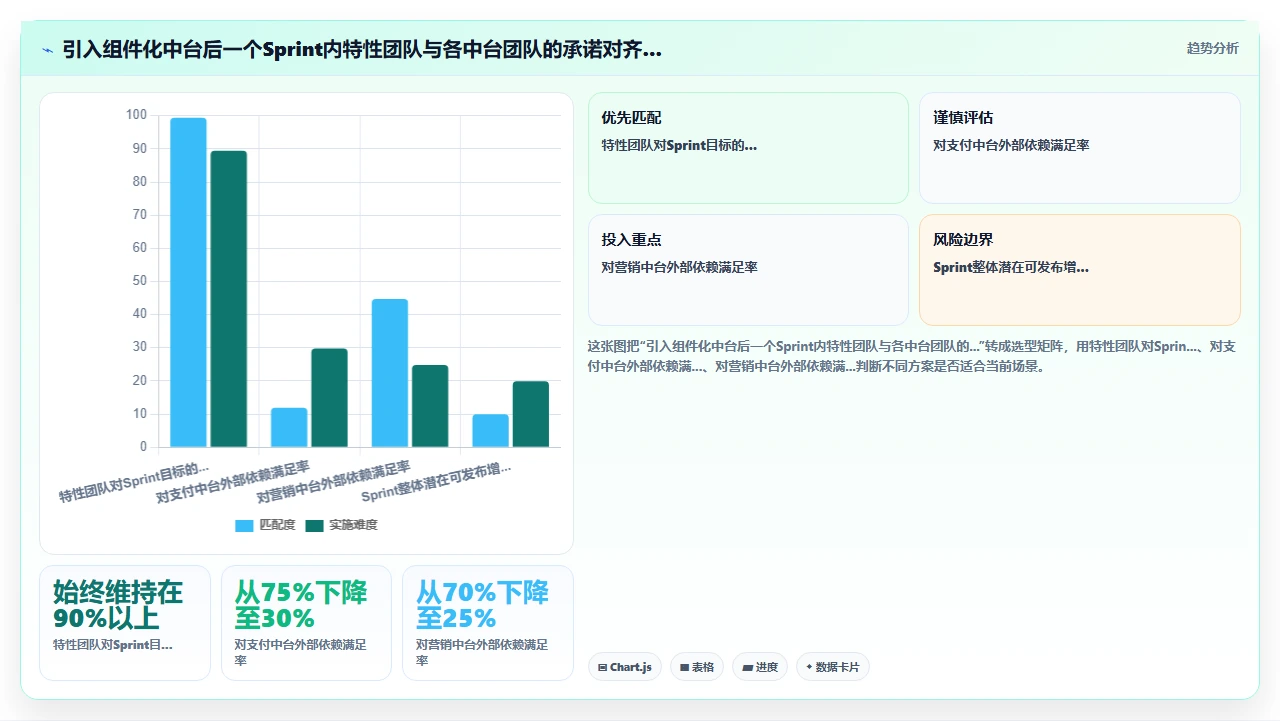Click the Chart.js tag
1280x721 pixels.
pyautogui.click(x=625, y=667)
